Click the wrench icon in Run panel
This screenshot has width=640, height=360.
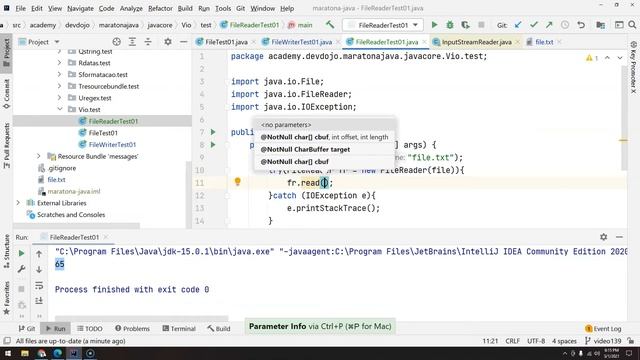[x=22, y=269]
